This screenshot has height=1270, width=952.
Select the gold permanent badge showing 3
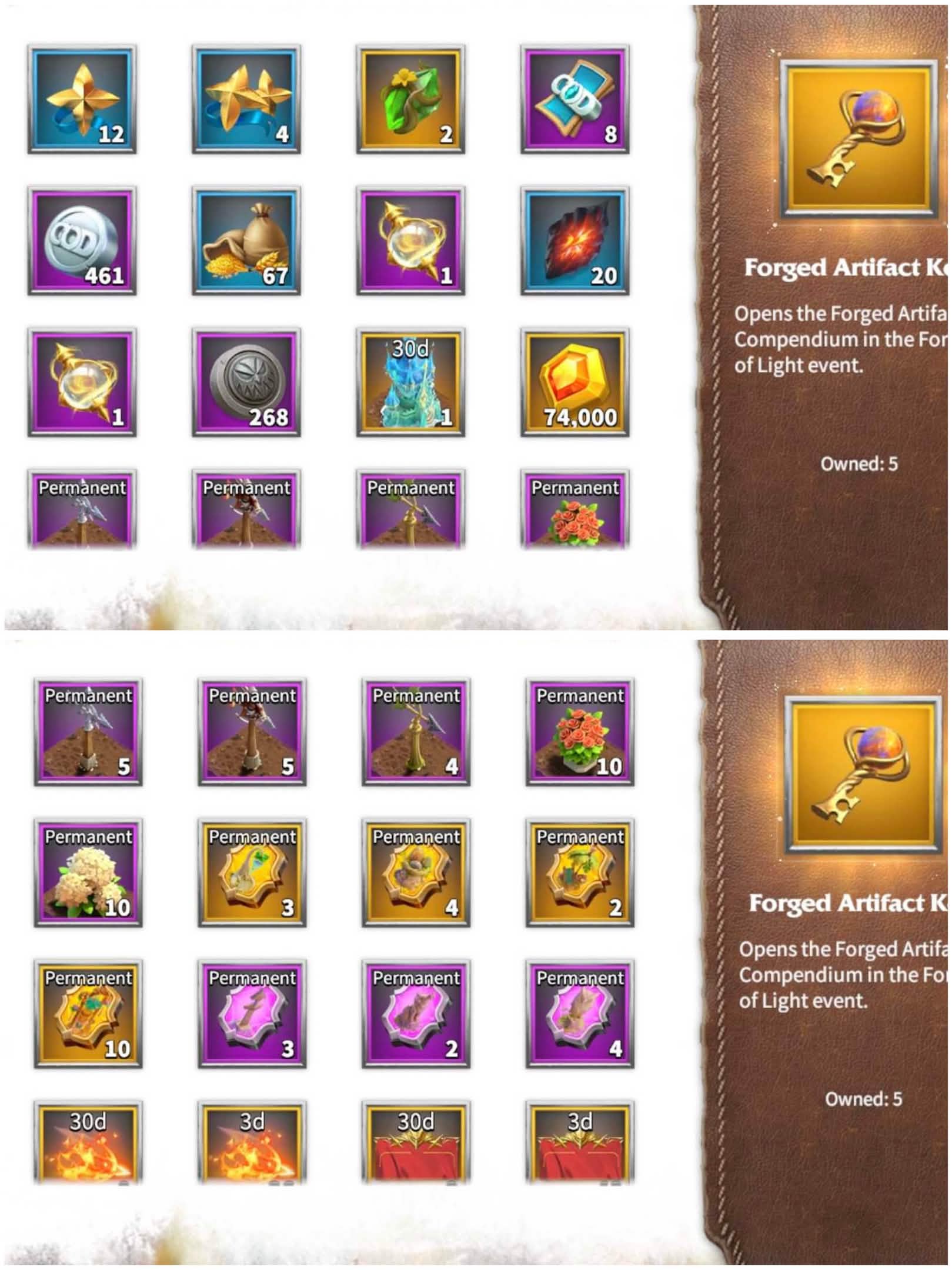252,873
